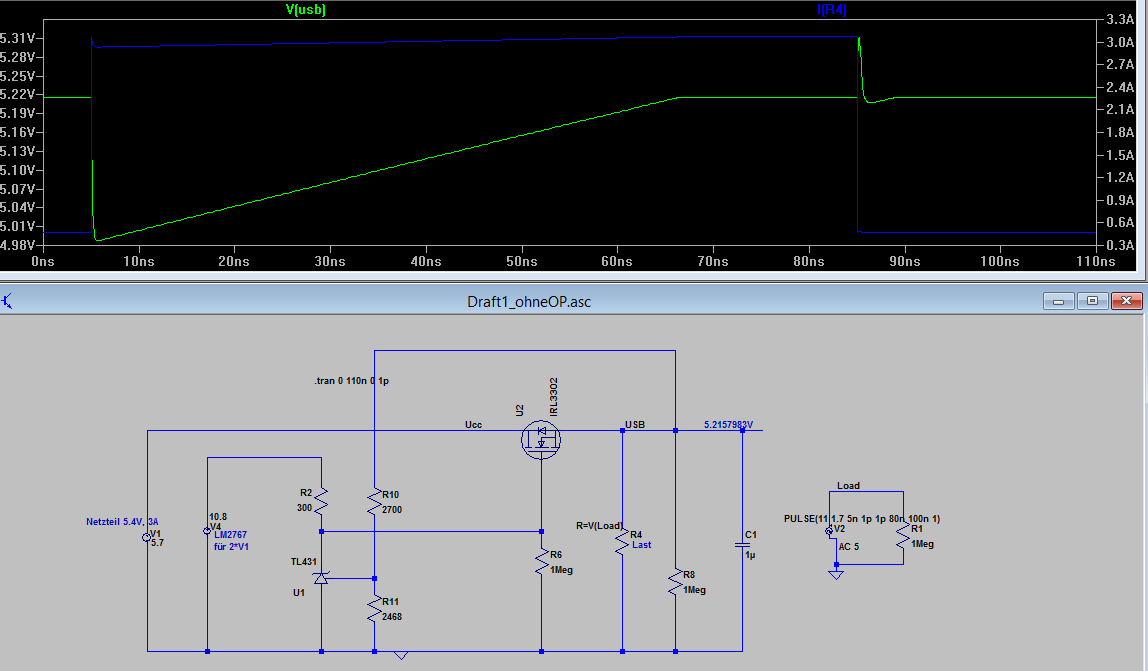
Task: Click the 2700 value of R10
Action: pyautogui.click(x=392, y=510)
